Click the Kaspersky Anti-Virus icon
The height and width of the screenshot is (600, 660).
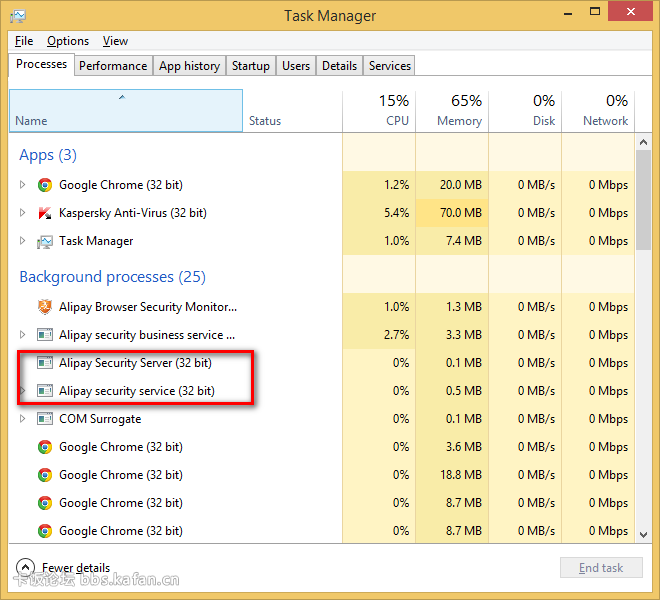pyautogui.click(x=45, y=213)
